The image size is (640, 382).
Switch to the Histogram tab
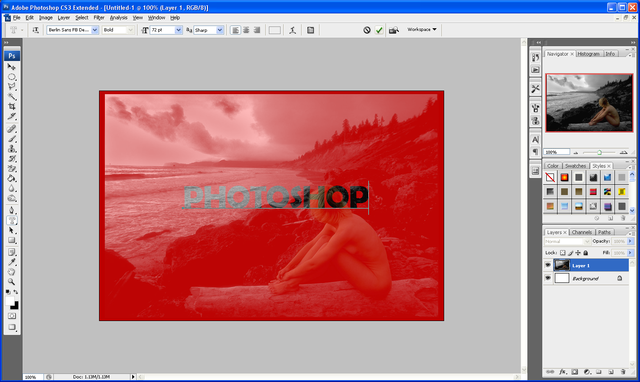click(589, 54)
